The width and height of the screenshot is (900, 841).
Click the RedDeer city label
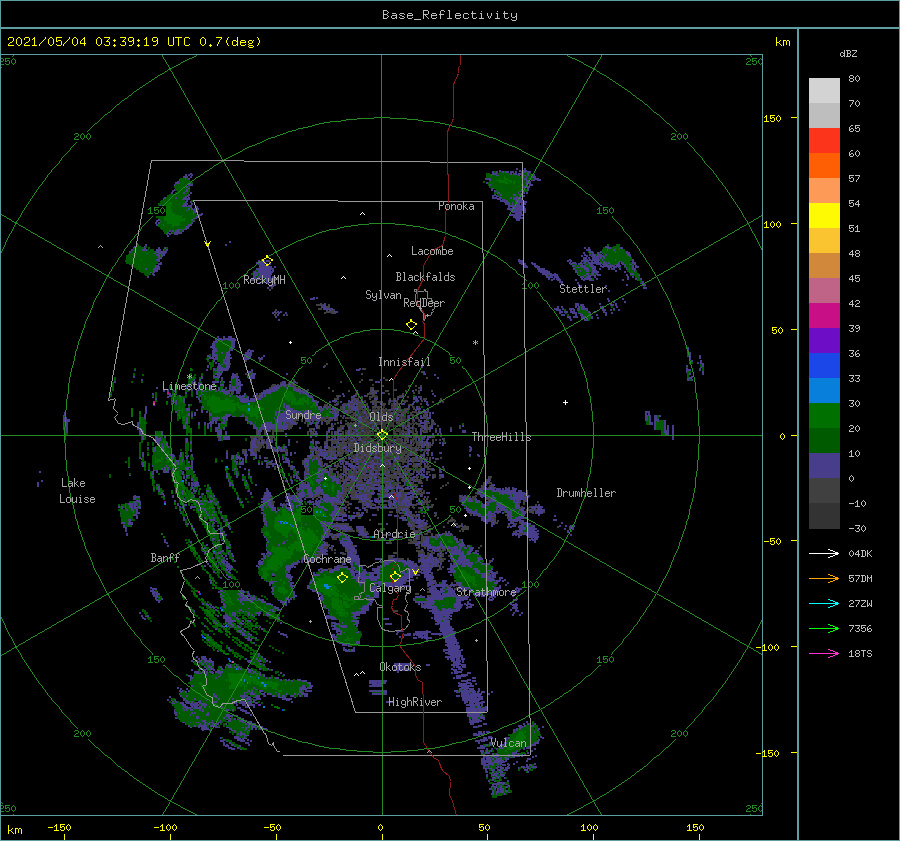(x=424, y=303)
